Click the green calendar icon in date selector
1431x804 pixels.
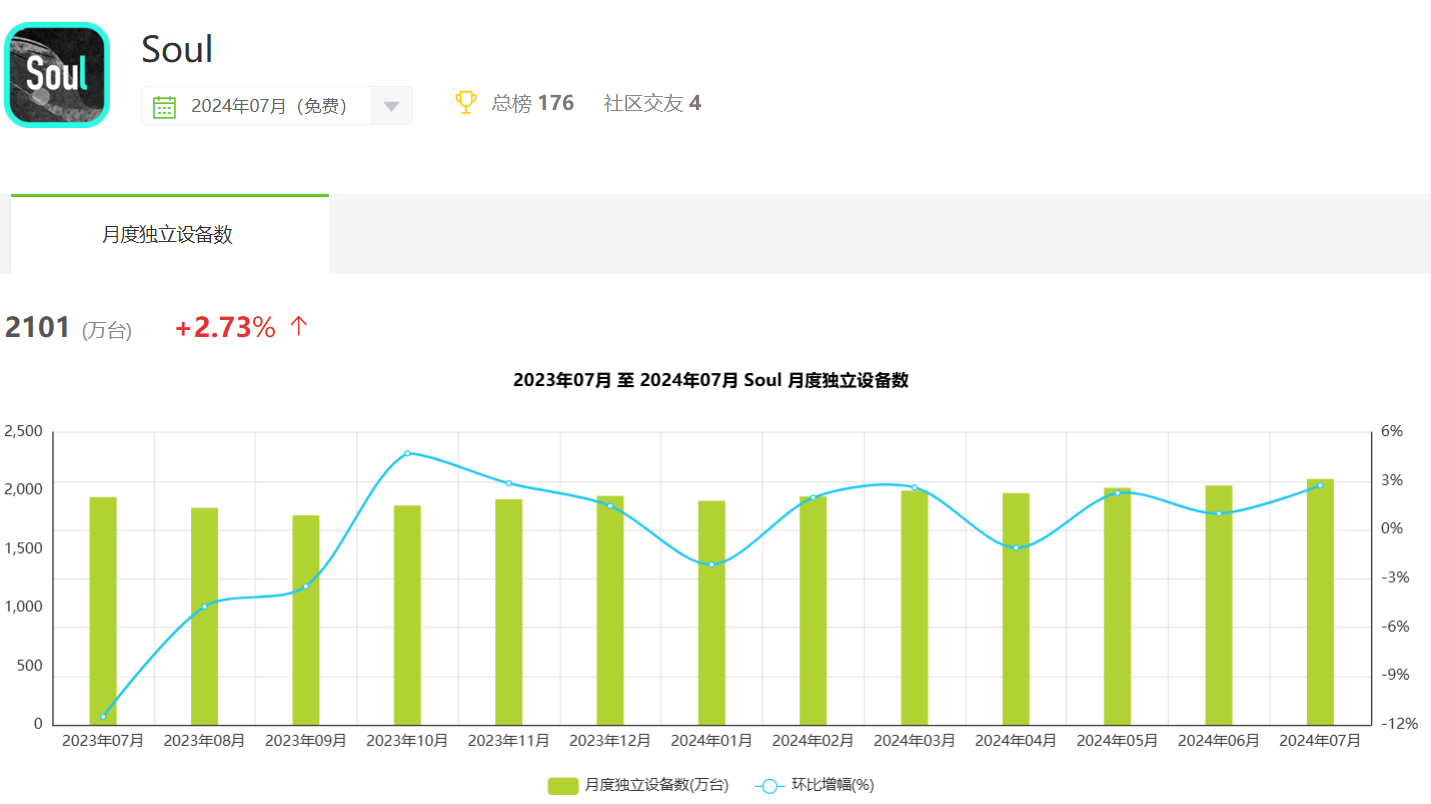pyautogui.click(x=165, y=106)
